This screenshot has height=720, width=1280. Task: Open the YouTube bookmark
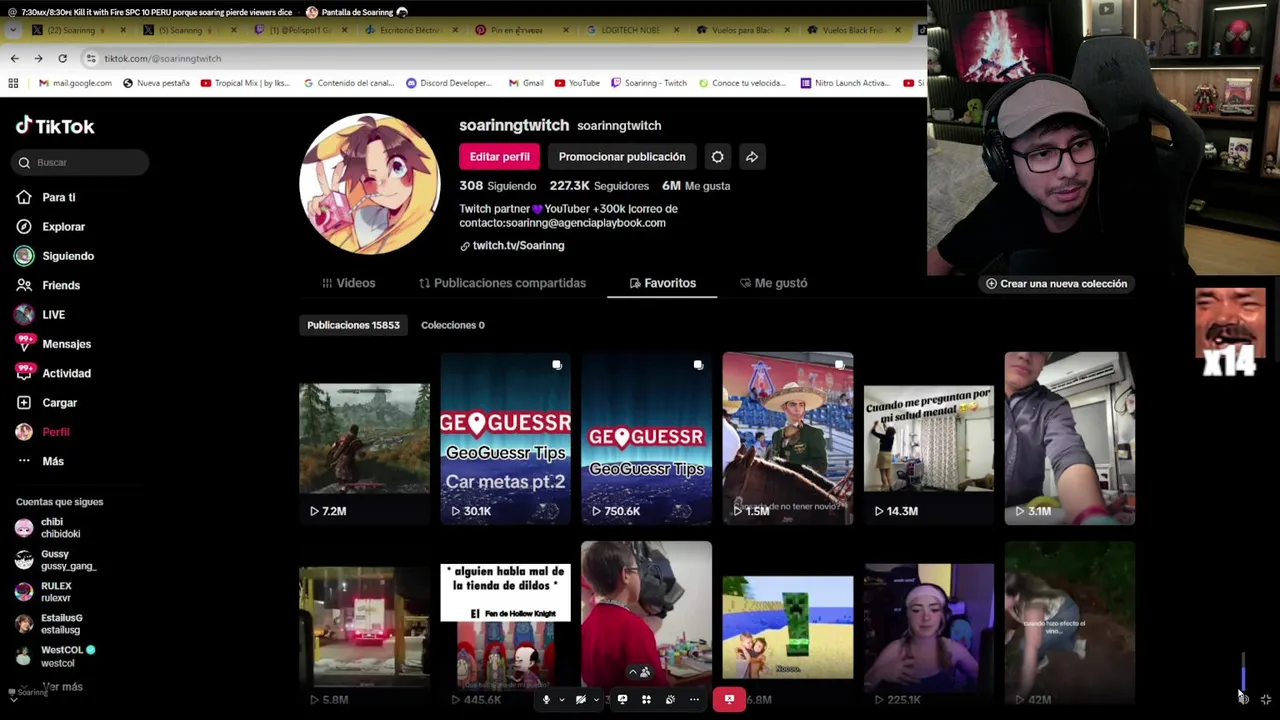577,83
